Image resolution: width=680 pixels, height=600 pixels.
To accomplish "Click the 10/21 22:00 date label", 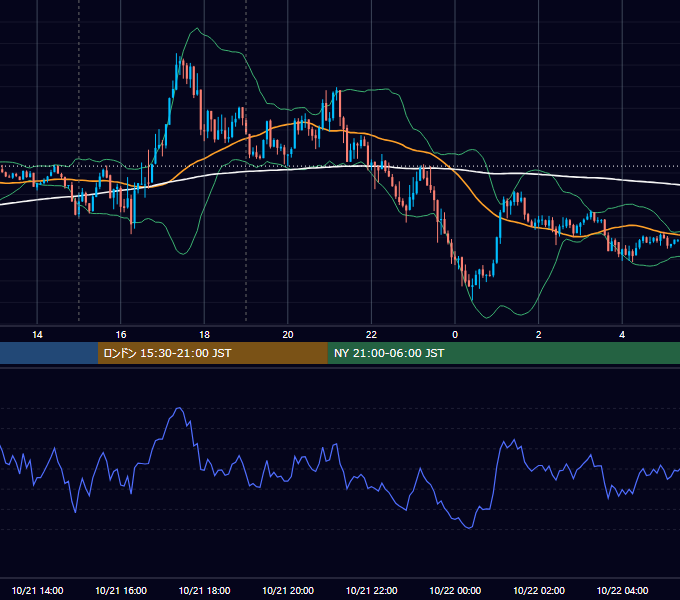I will click(x=371, y=590).
